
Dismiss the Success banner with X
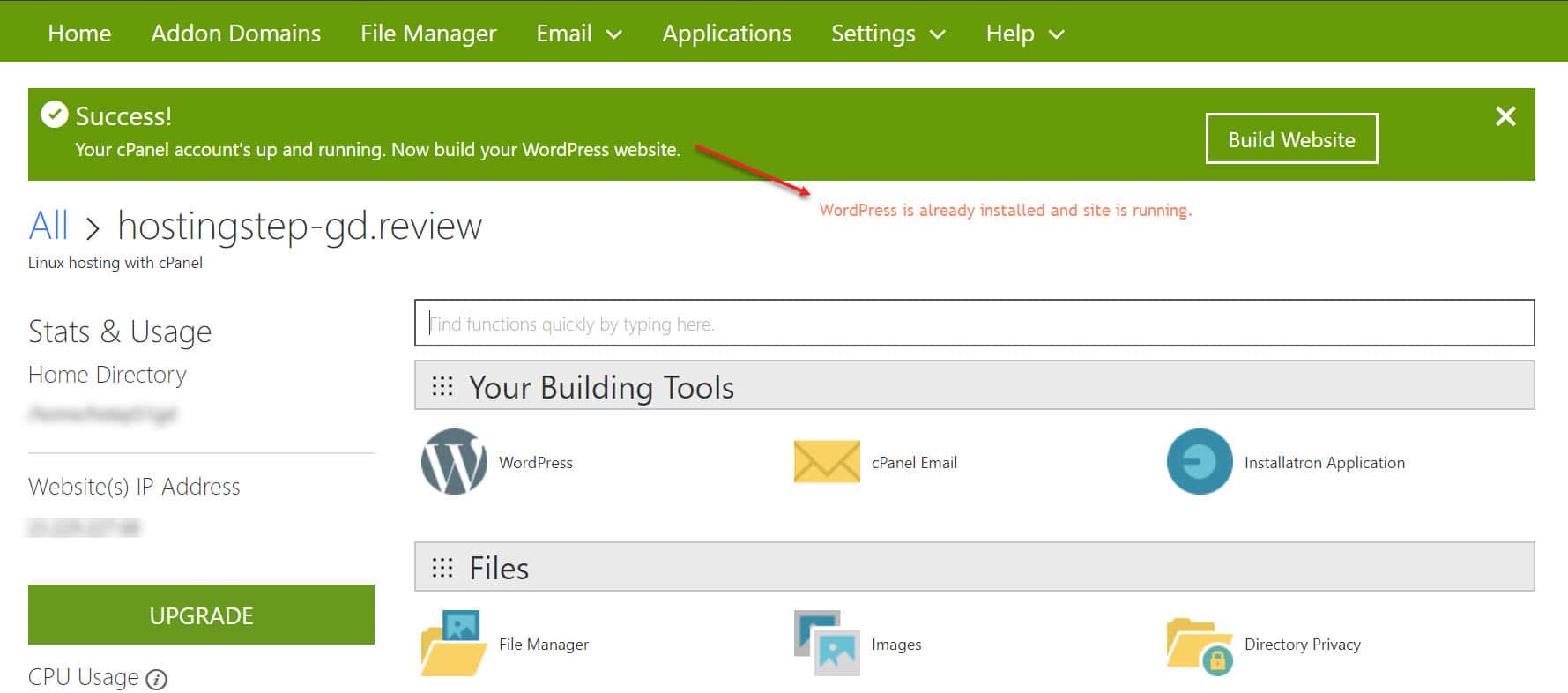[x=1505, y=116]
